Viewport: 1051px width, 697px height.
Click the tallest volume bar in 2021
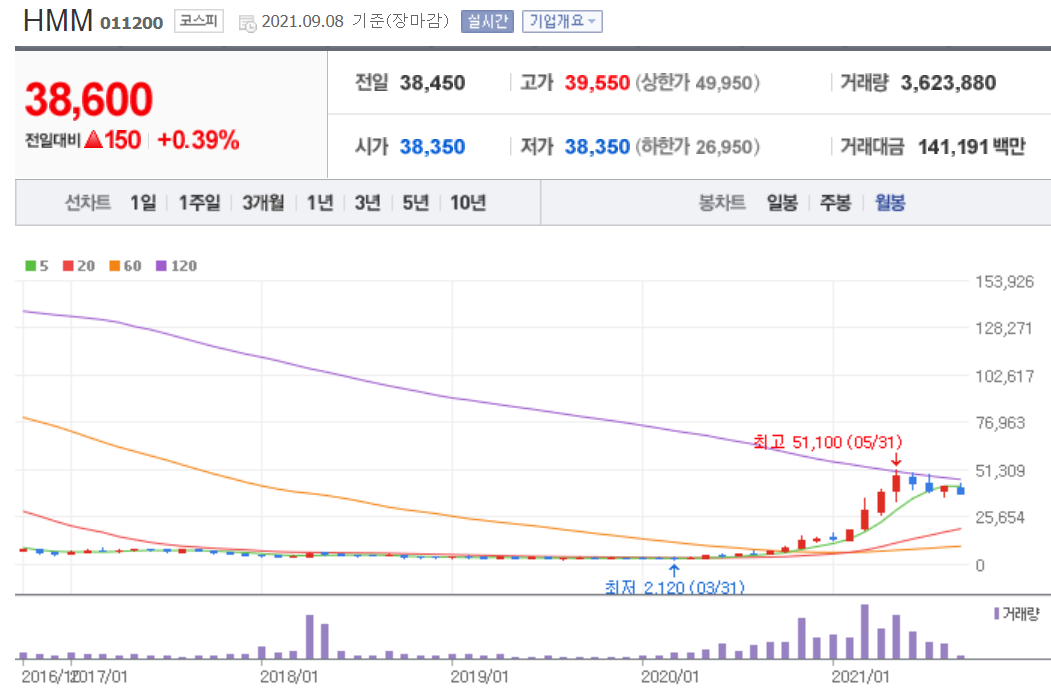point(865,631)
